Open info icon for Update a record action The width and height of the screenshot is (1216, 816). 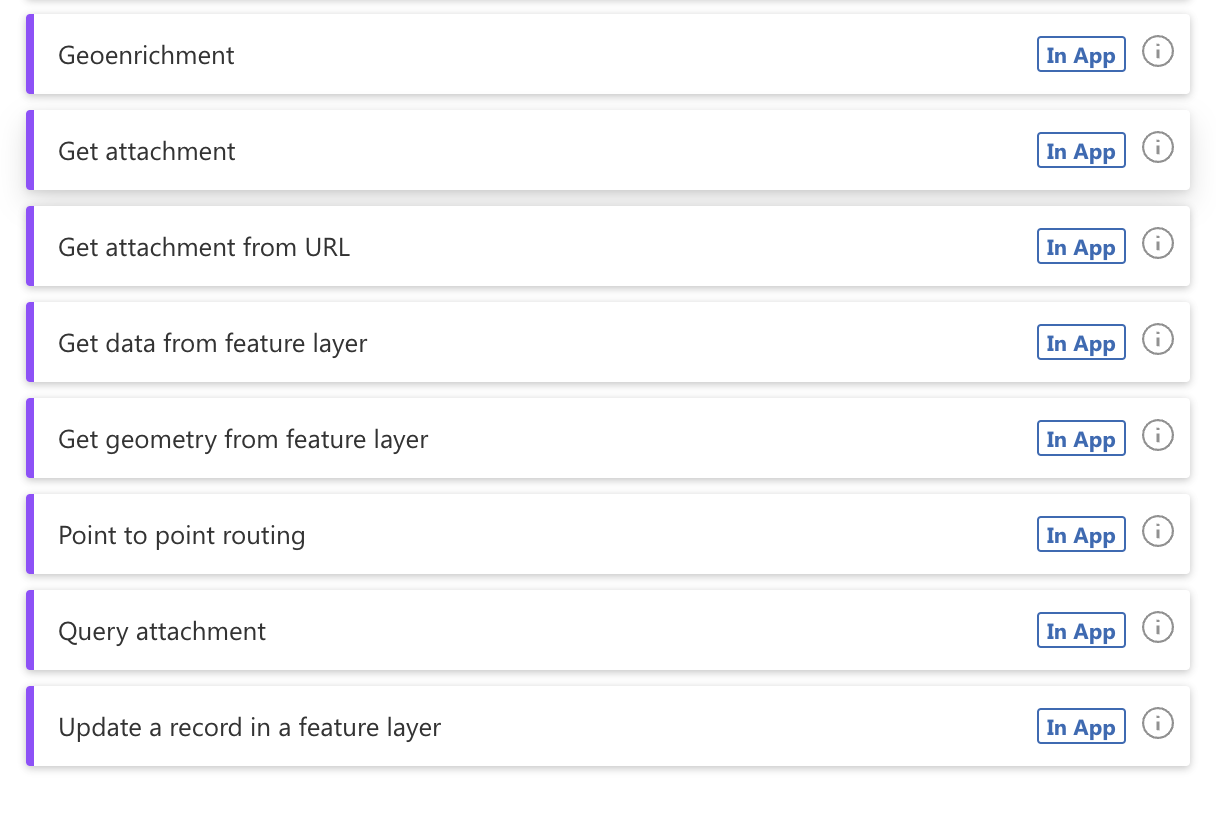point(1158,724)
